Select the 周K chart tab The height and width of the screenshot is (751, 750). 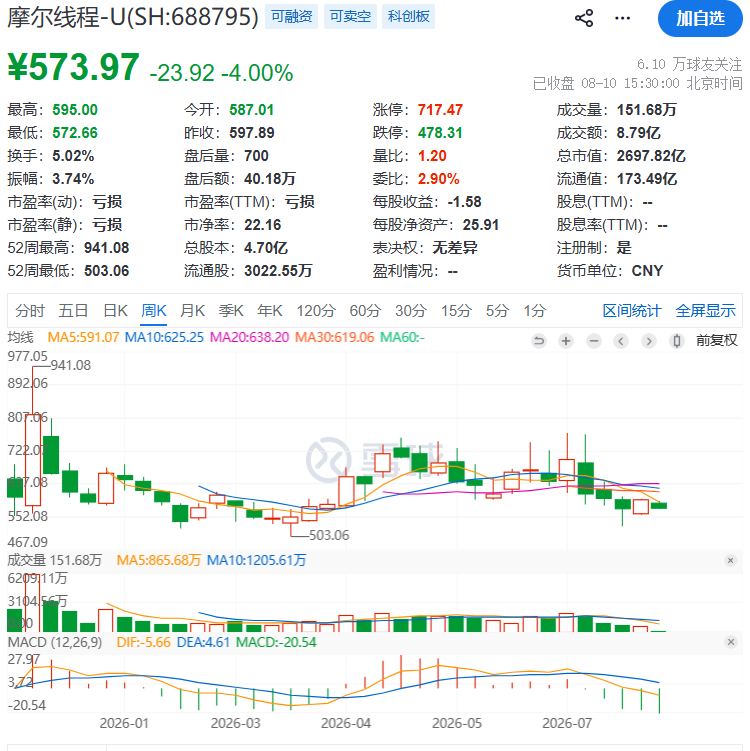[154, 310]
